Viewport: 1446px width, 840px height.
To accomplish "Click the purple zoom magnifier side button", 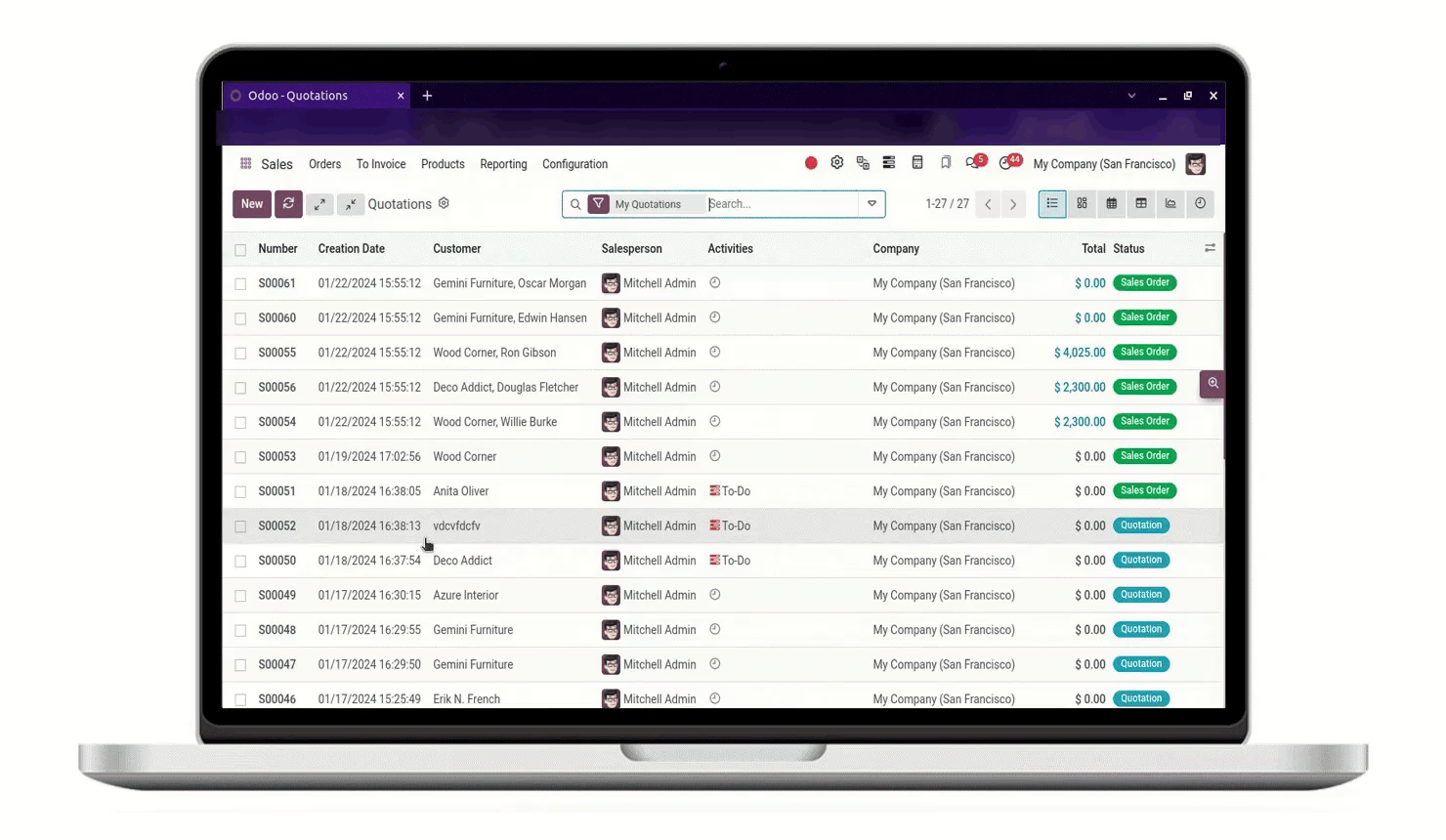I will coord(1212,384).
